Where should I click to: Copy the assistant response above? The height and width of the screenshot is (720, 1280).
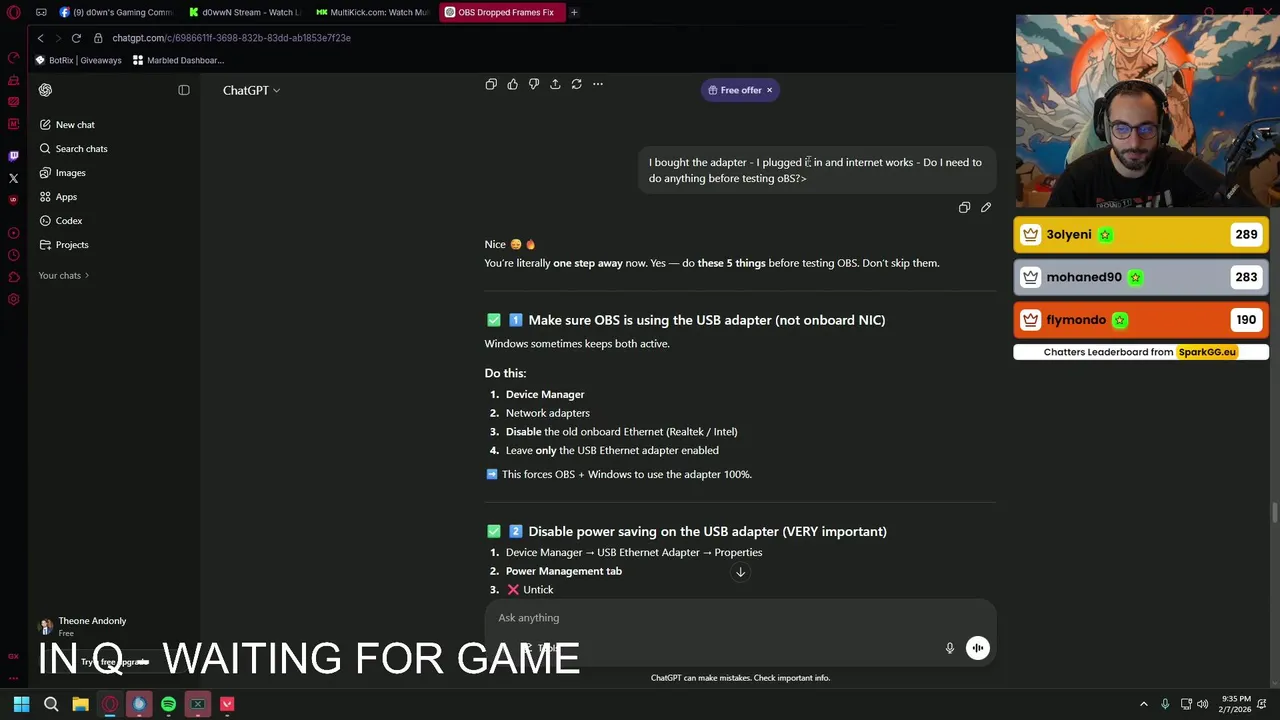pyautogui.click(x=491, y=84)
